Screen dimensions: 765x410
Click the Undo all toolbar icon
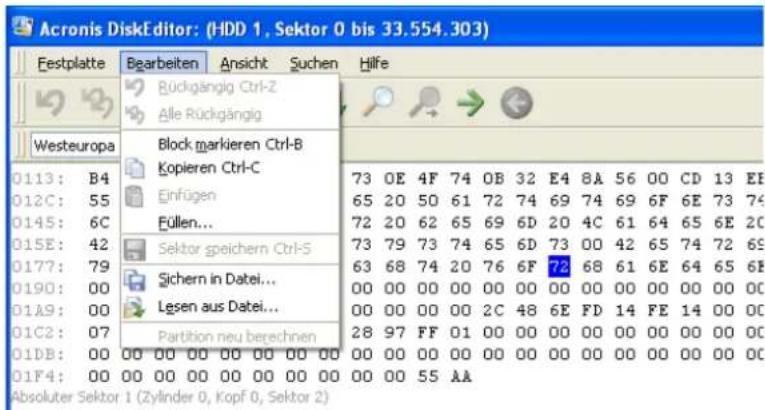point(98,103)
